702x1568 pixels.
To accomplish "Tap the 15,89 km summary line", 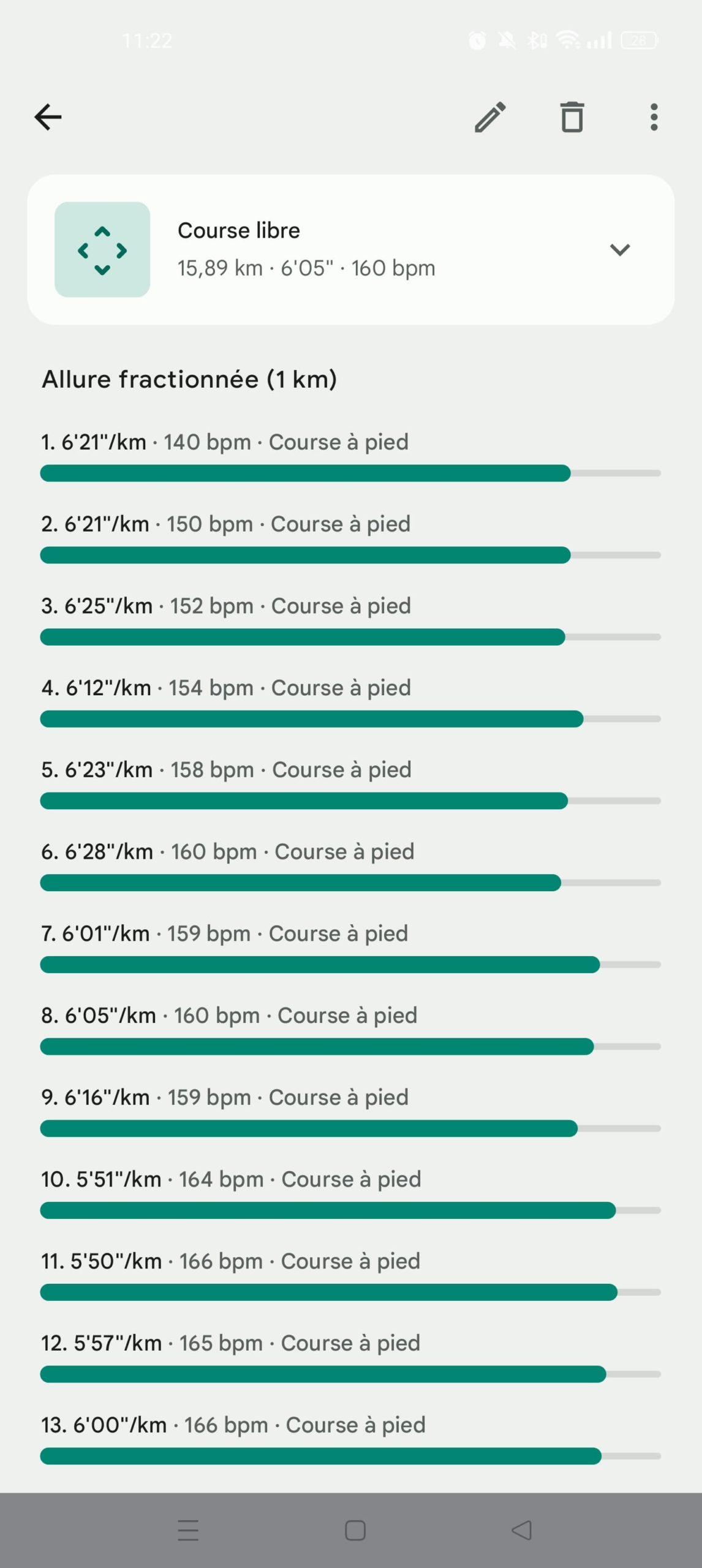I will (x=306, y=268).
